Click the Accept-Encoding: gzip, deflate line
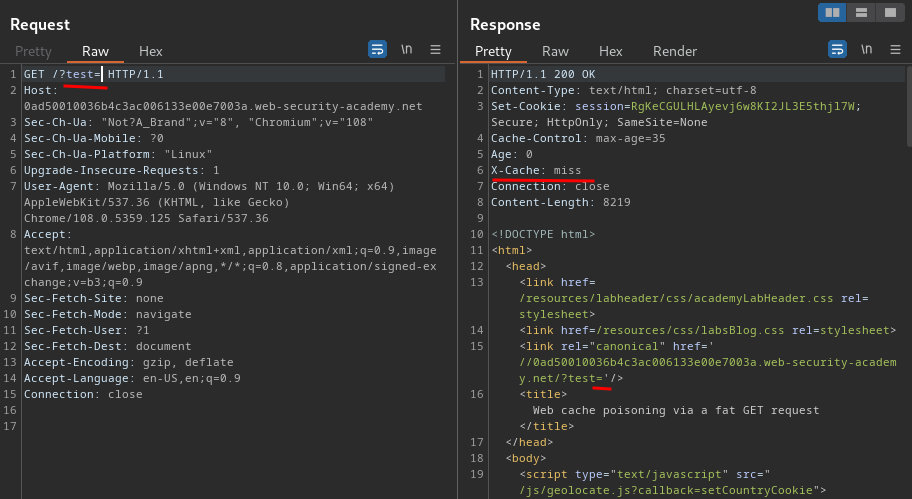 (129, 362)
